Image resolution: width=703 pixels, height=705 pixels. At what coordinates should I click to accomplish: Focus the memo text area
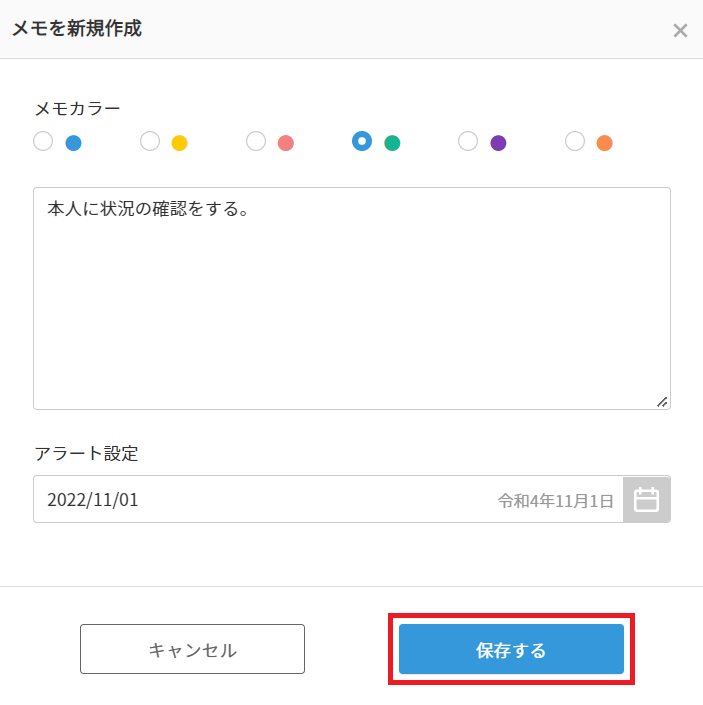pos(351,300)
